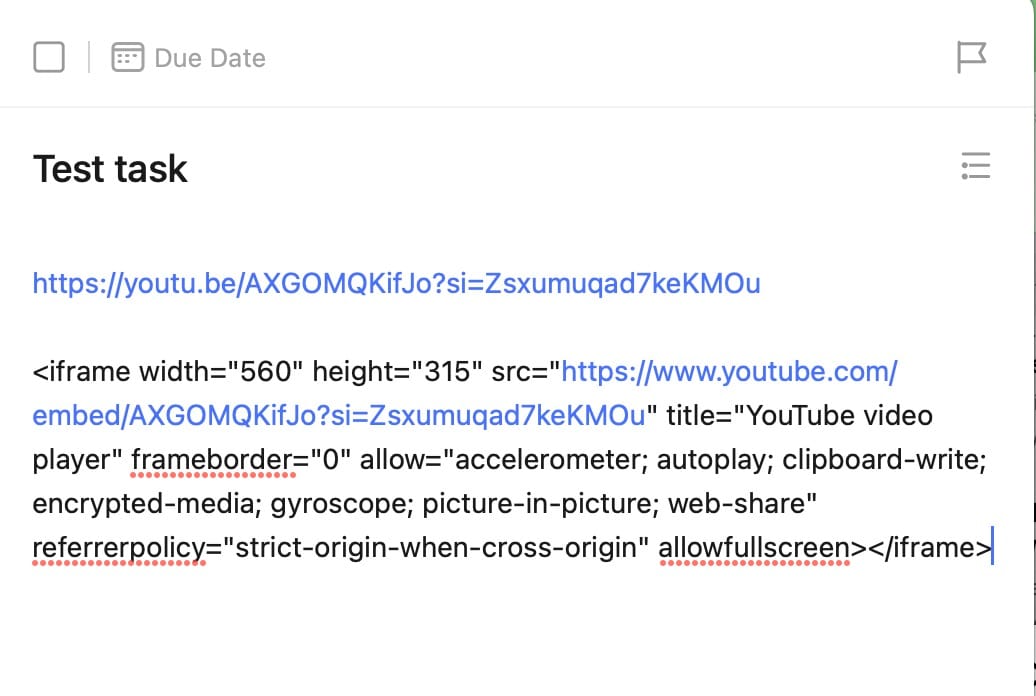1036x696 pixels.
Task: Check the task completion checkbox
Action: 49,57
